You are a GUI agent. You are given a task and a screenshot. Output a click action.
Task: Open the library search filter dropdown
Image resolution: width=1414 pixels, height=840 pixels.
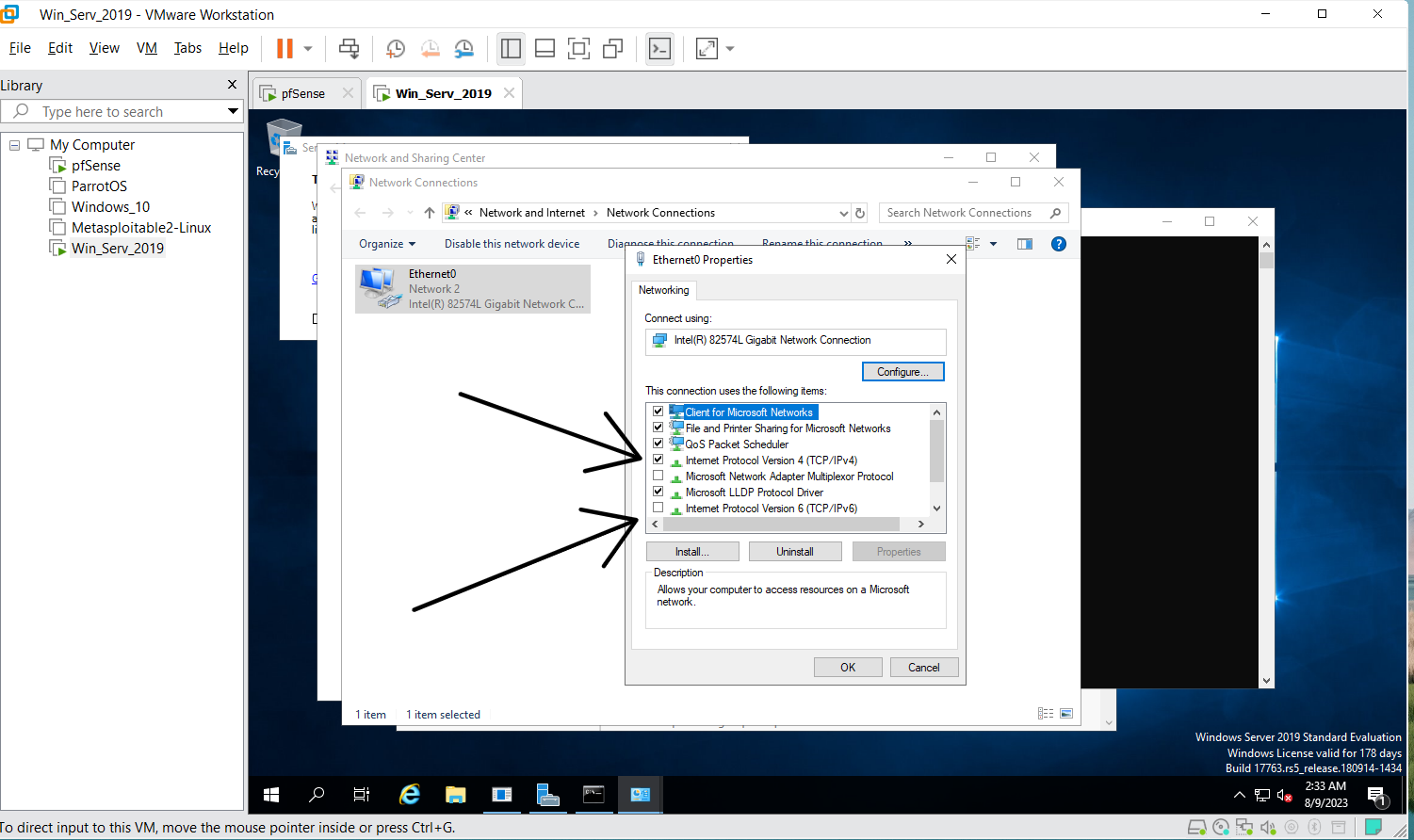pyautogui.click(x=233, y=111)
